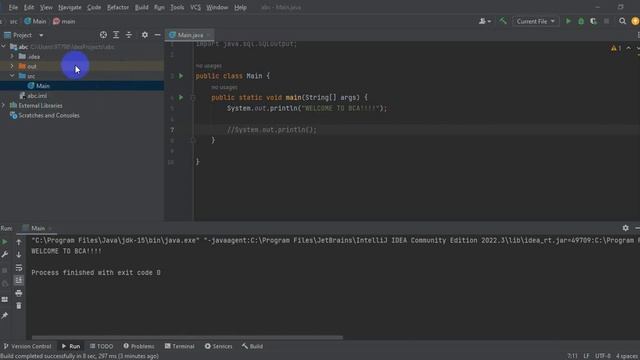Click Select Opened File target icon
The image size is (640, 360).
[x=103, y=35]
